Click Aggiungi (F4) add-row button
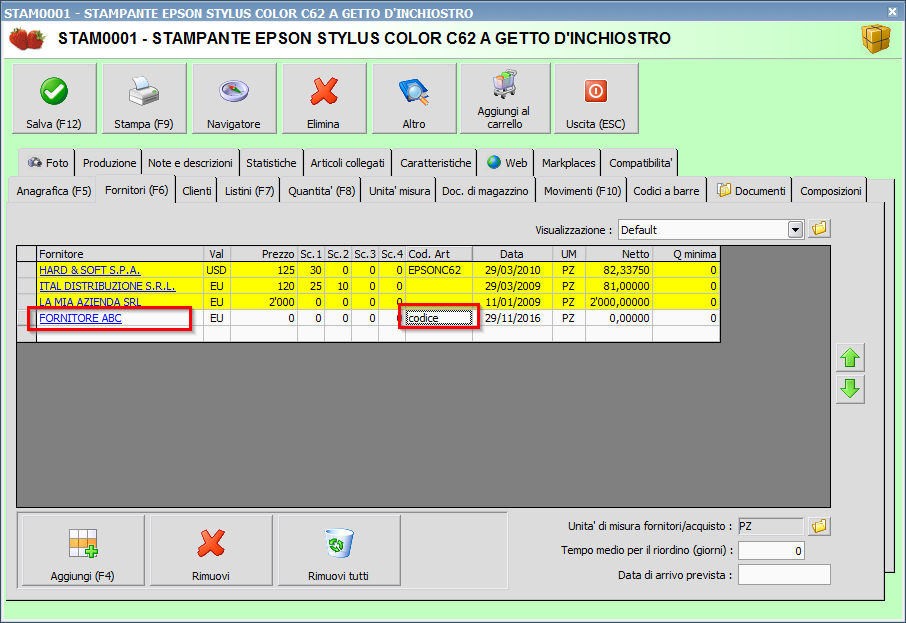 [x=83, y=551]
